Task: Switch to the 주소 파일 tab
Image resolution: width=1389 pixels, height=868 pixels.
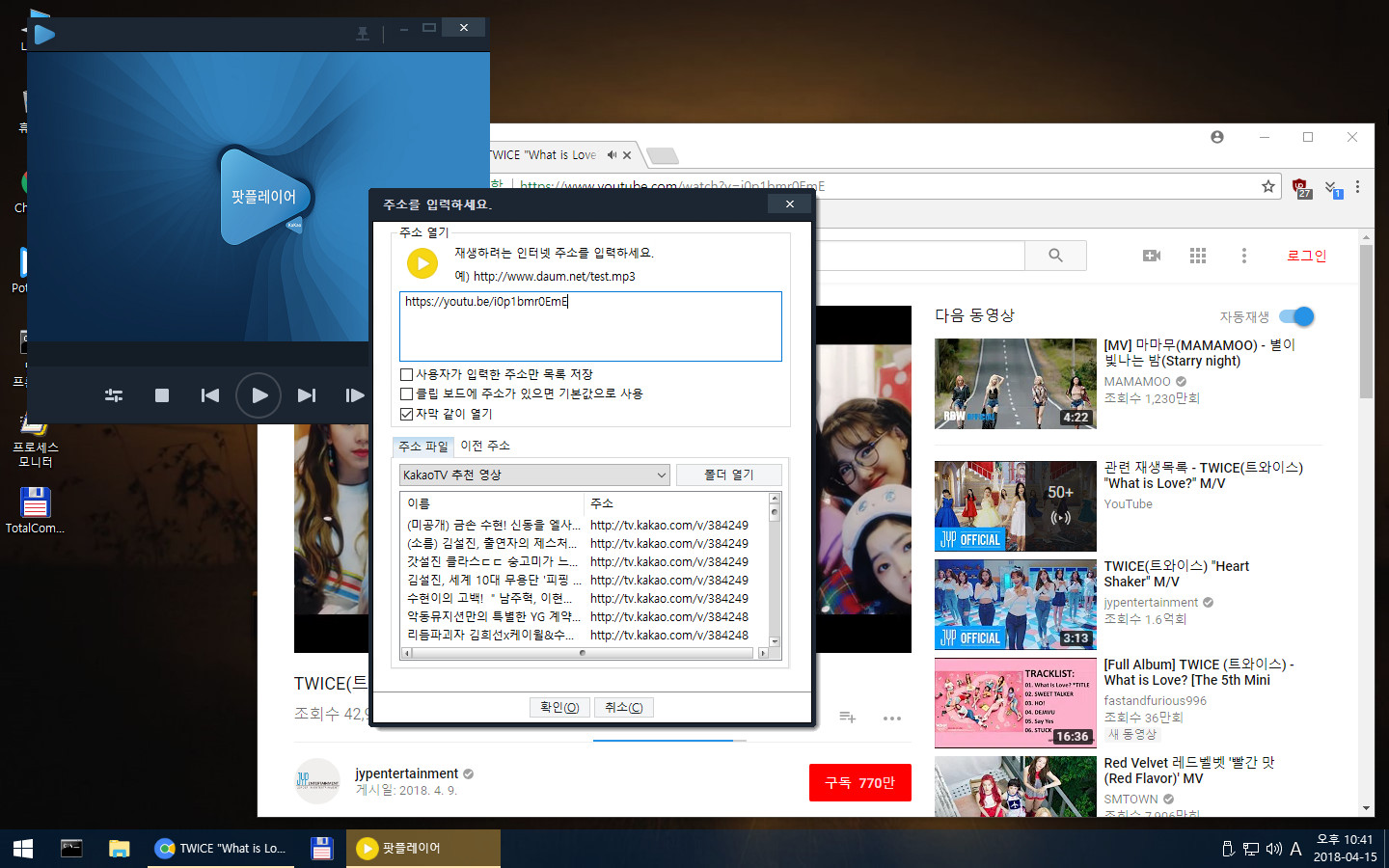Action: tap(423, 447)
